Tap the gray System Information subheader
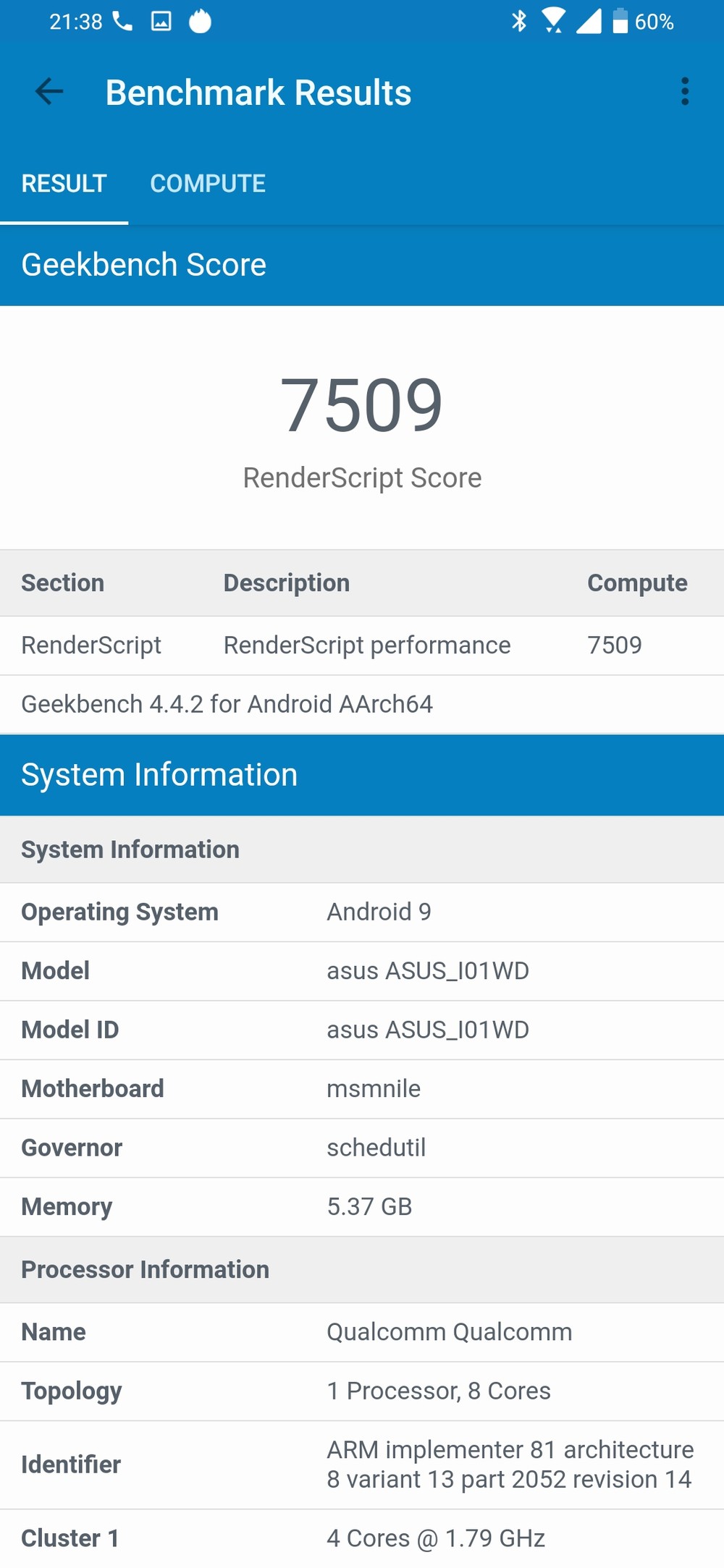 (x=362, y=849)
